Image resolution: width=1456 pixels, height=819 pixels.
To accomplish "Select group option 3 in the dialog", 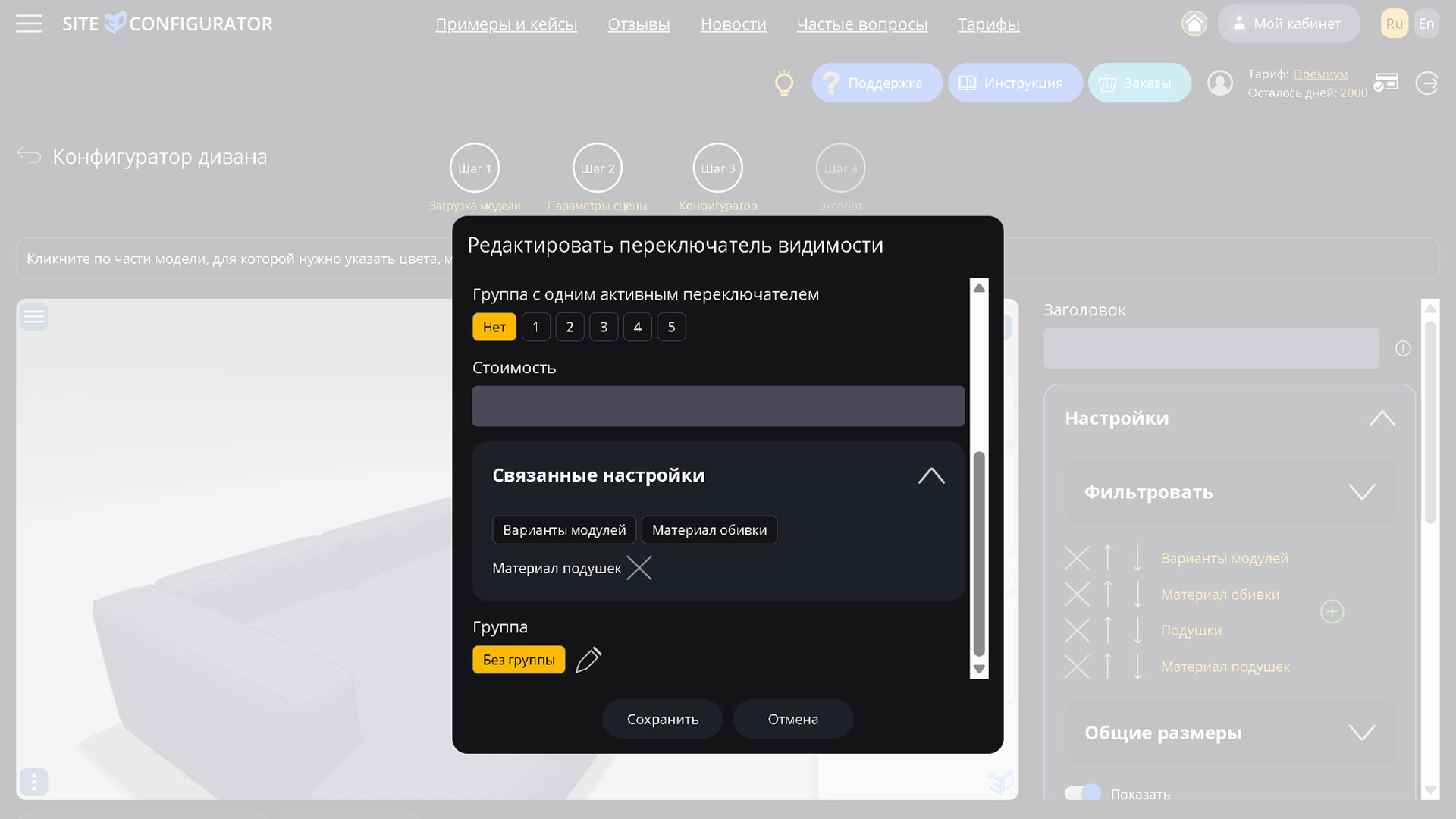I will coord(604,327).
